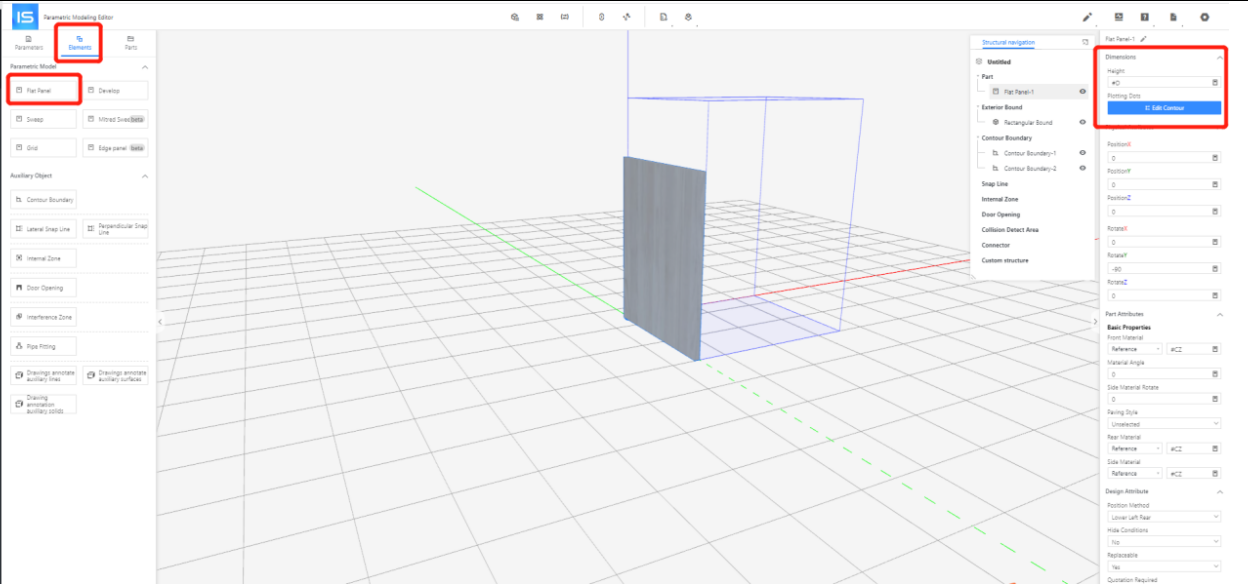Click the pop-out icon in Structural navigation
The image size is (1248, 586).
pos(1085,42)
